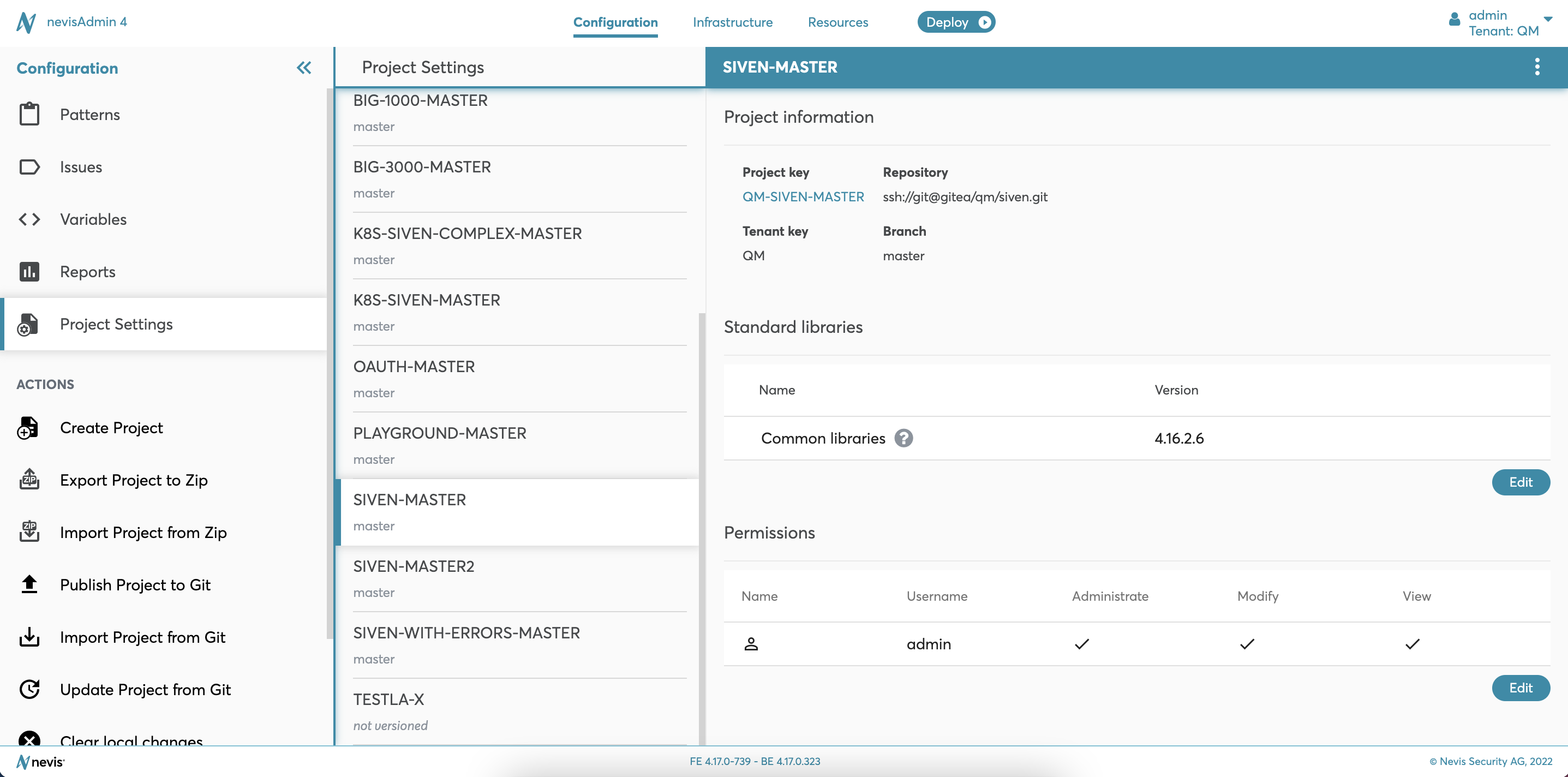This screenshot has width=1568, height=777.
Task: Collapse the Configuration sidebar with double chevron
Action: tap(304, 68)
